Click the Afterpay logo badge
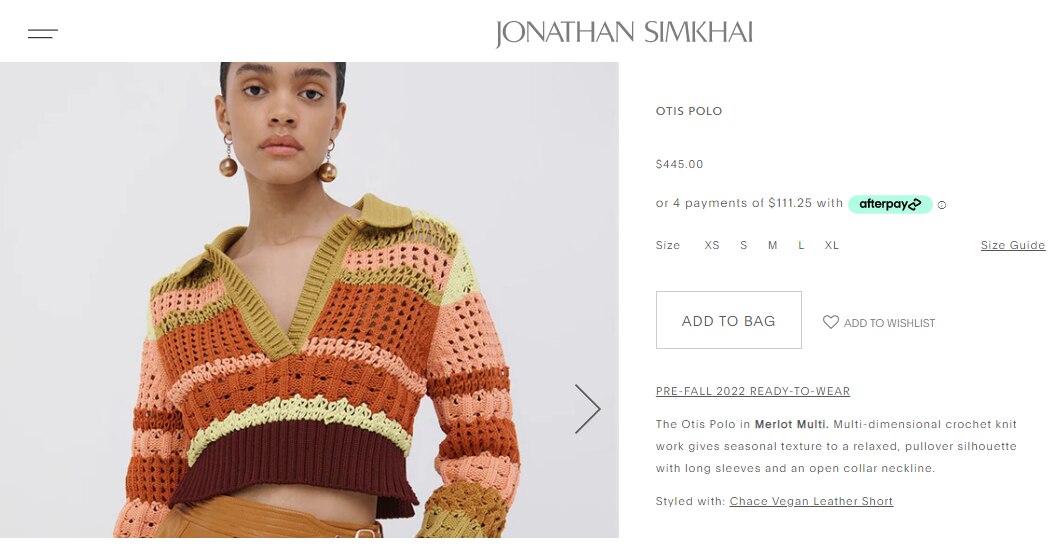This screenshot has width=1054, height=556. [890, 204]
